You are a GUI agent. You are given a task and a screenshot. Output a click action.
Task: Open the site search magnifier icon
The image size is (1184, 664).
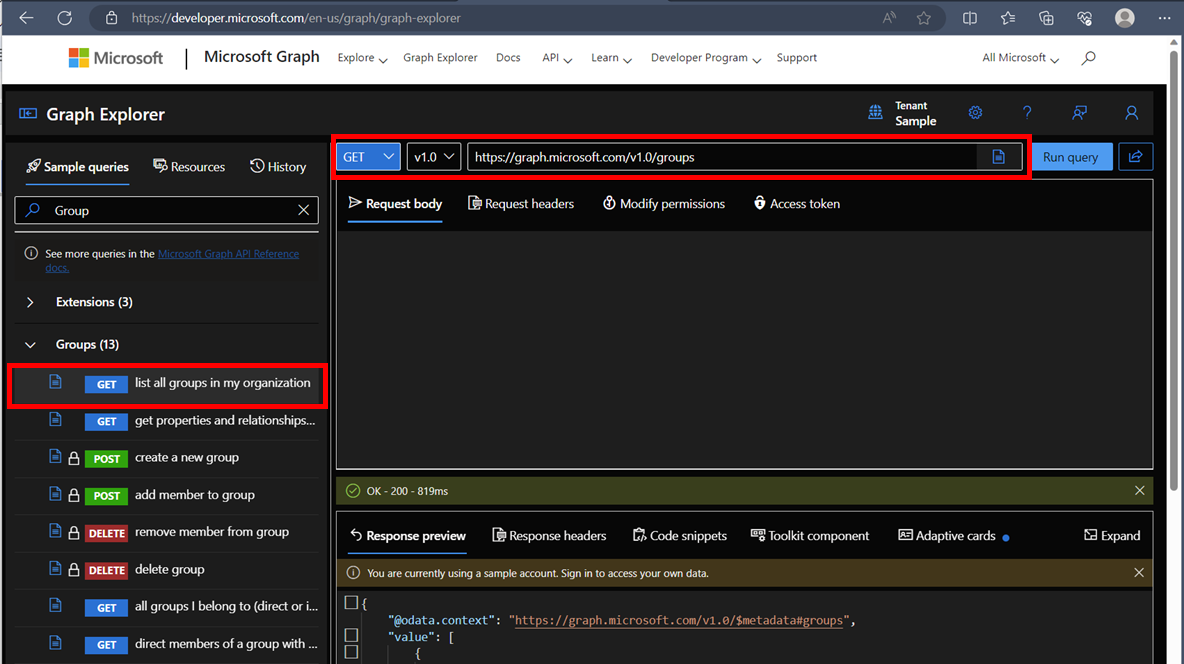(x=1088, y=58)
